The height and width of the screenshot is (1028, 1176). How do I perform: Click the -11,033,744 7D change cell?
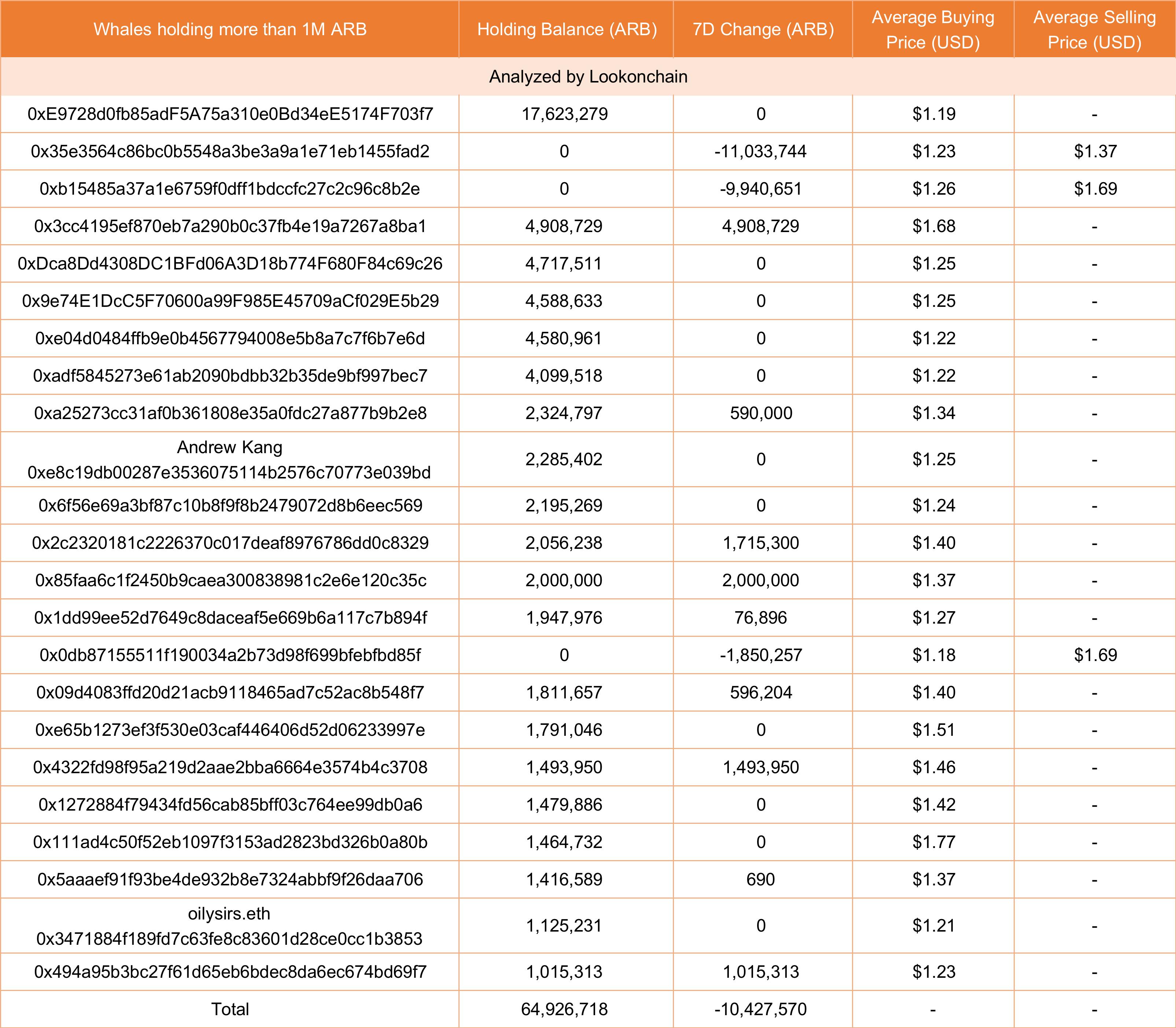[761, 151]
